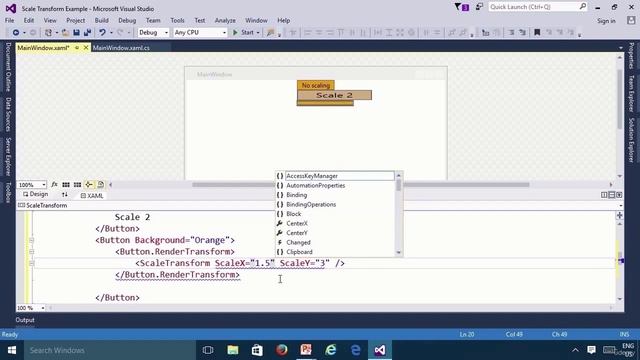Click the swap panes arrows icon
This screenshot has height=360, width=640.
(x=64, y=195)
